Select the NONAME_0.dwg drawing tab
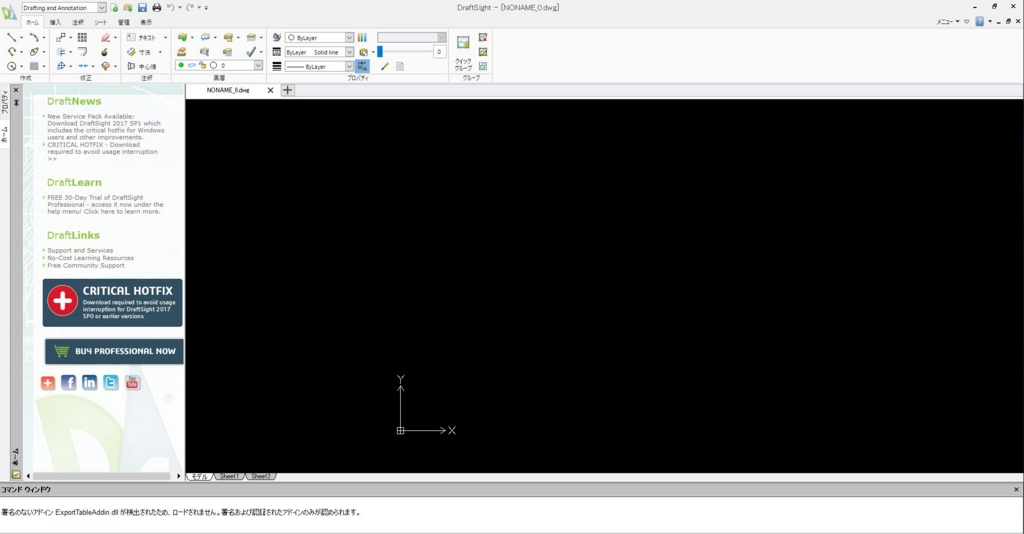The width and height of the screenshot is (1024, 534). click(228, 90)
